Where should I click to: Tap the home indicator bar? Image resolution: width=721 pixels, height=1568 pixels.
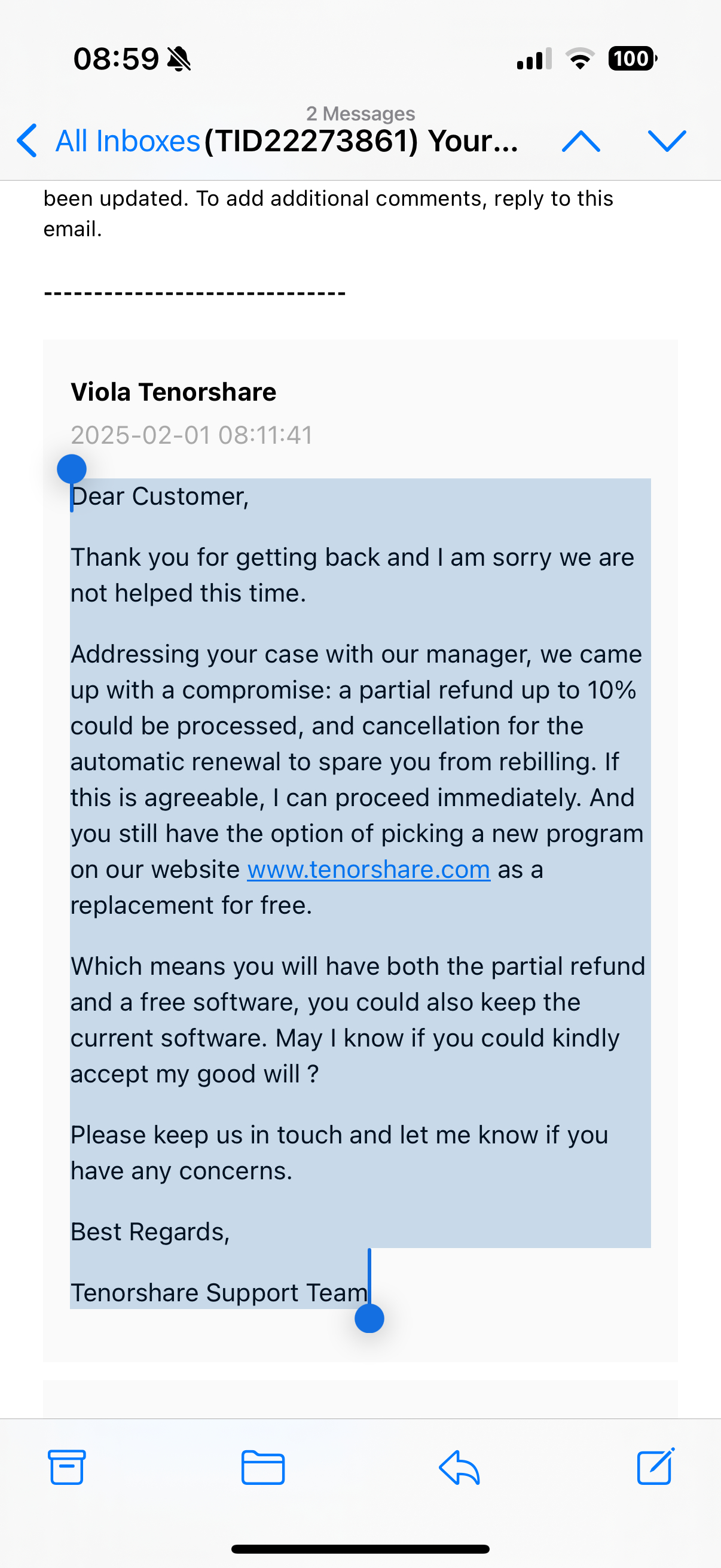point(360,1549)
